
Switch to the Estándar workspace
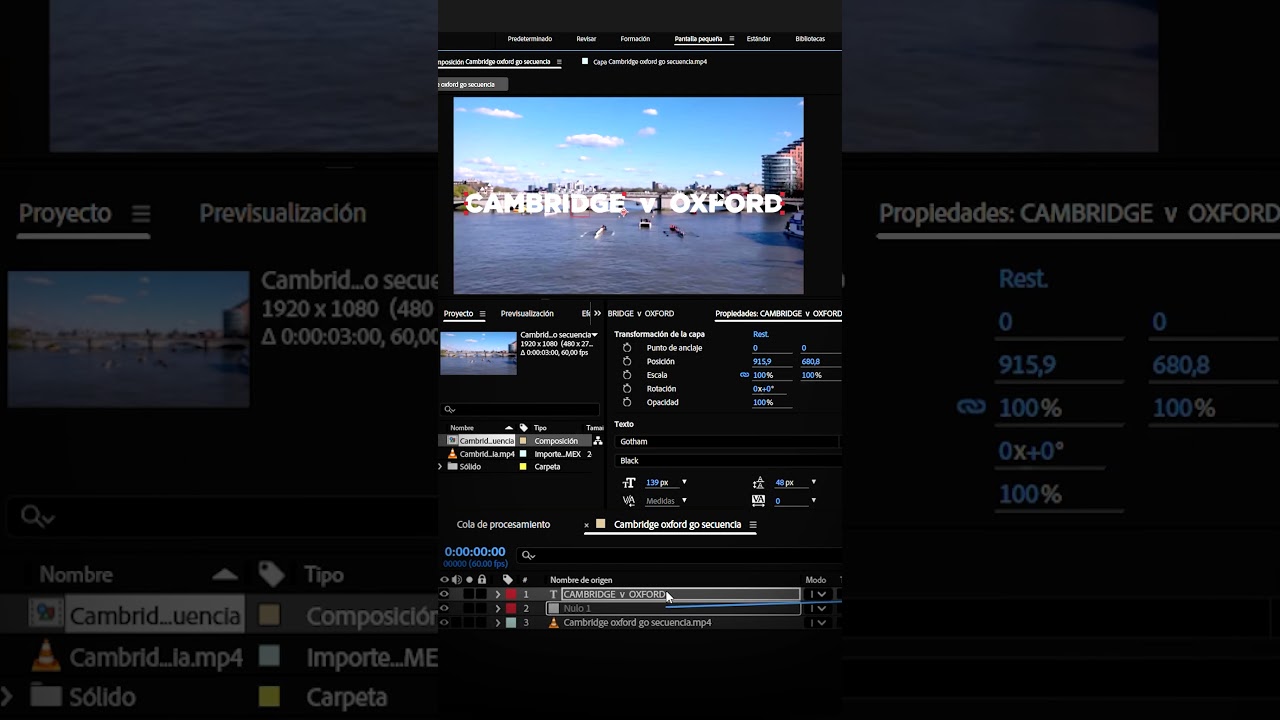coord(759,39)
